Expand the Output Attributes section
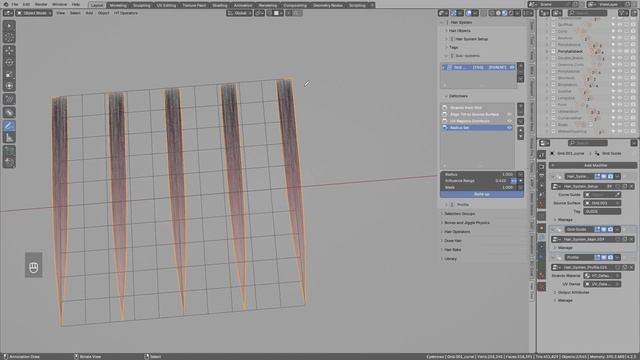The image size is (640, 360). click(573, 292)
